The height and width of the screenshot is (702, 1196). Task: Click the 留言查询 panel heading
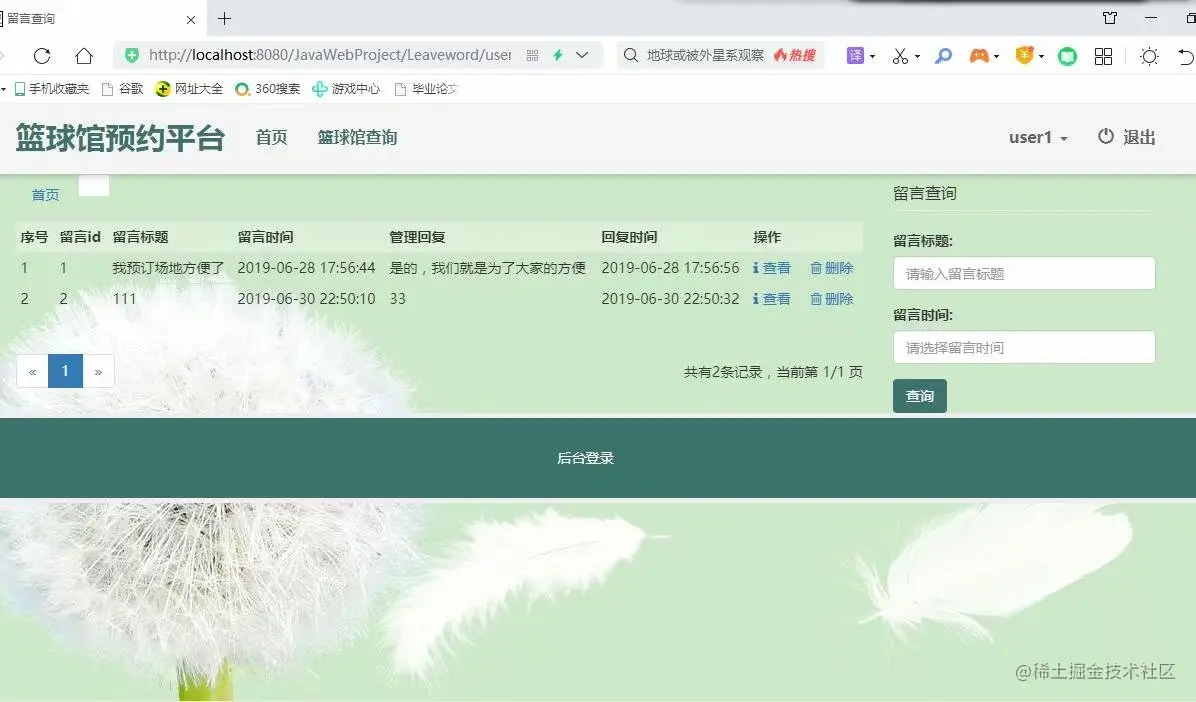(924, 193)
